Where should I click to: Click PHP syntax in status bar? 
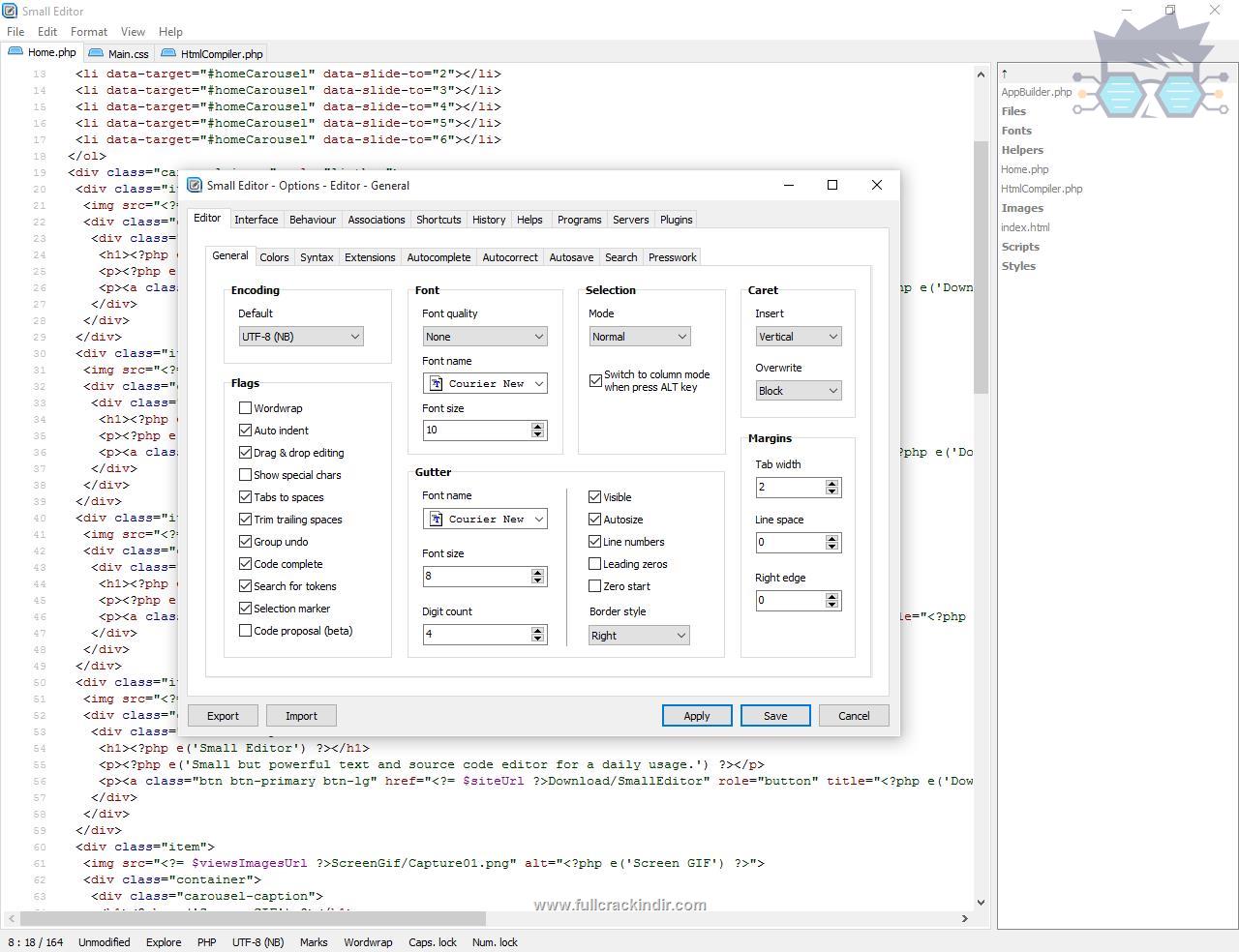coord(206,942)
